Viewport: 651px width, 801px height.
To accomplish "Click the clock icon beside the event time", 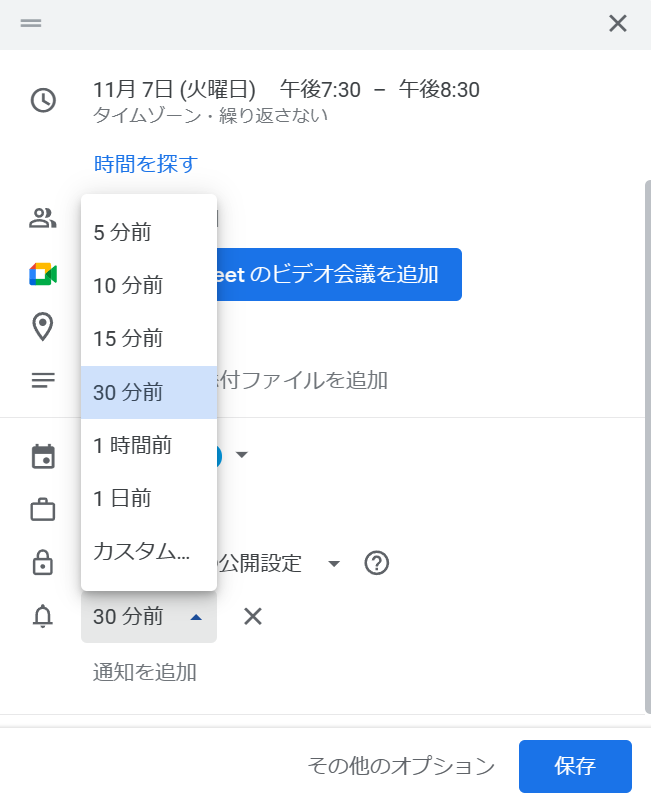I will tap(44, 100).
